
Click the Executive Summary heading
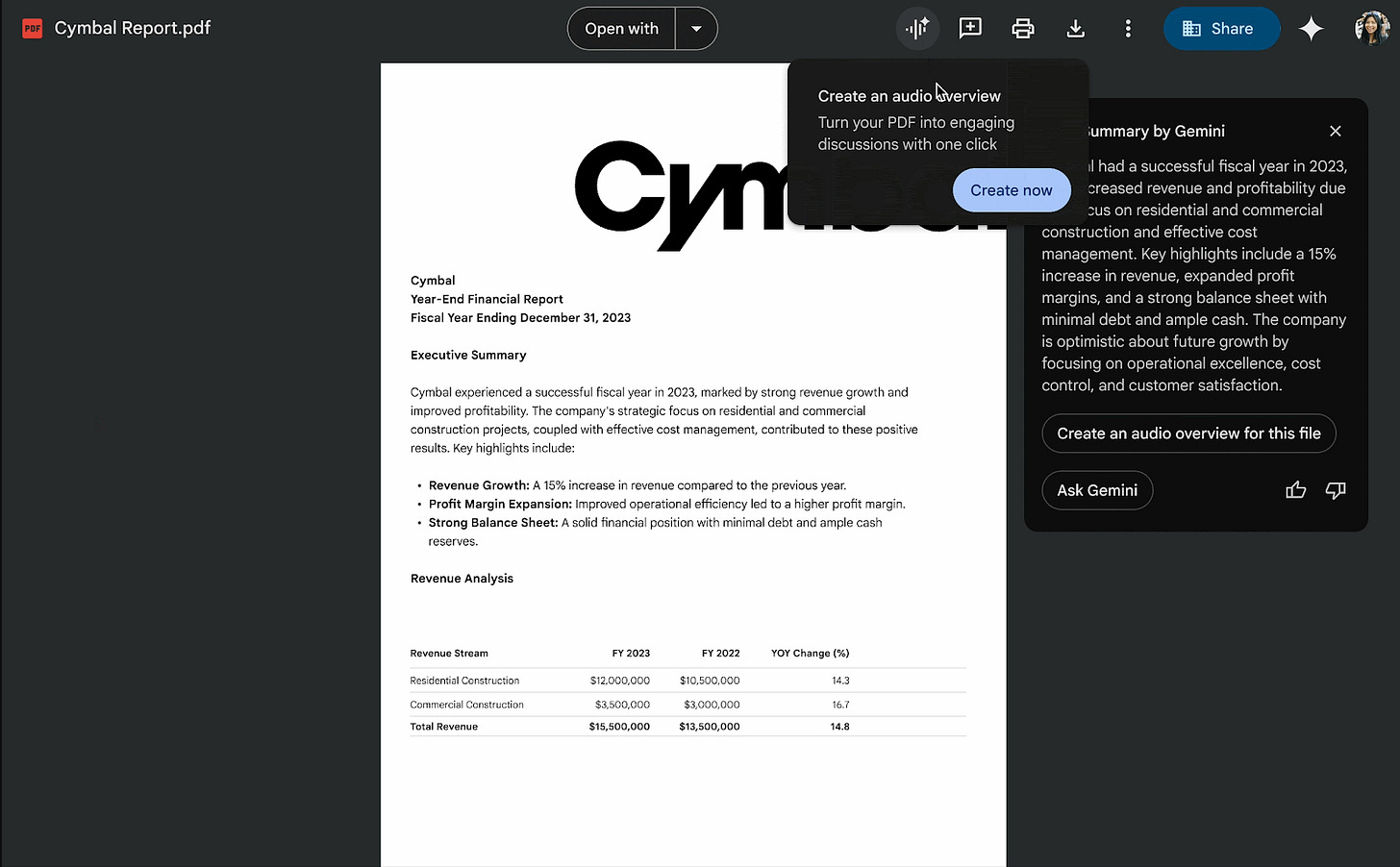(468, 355)
